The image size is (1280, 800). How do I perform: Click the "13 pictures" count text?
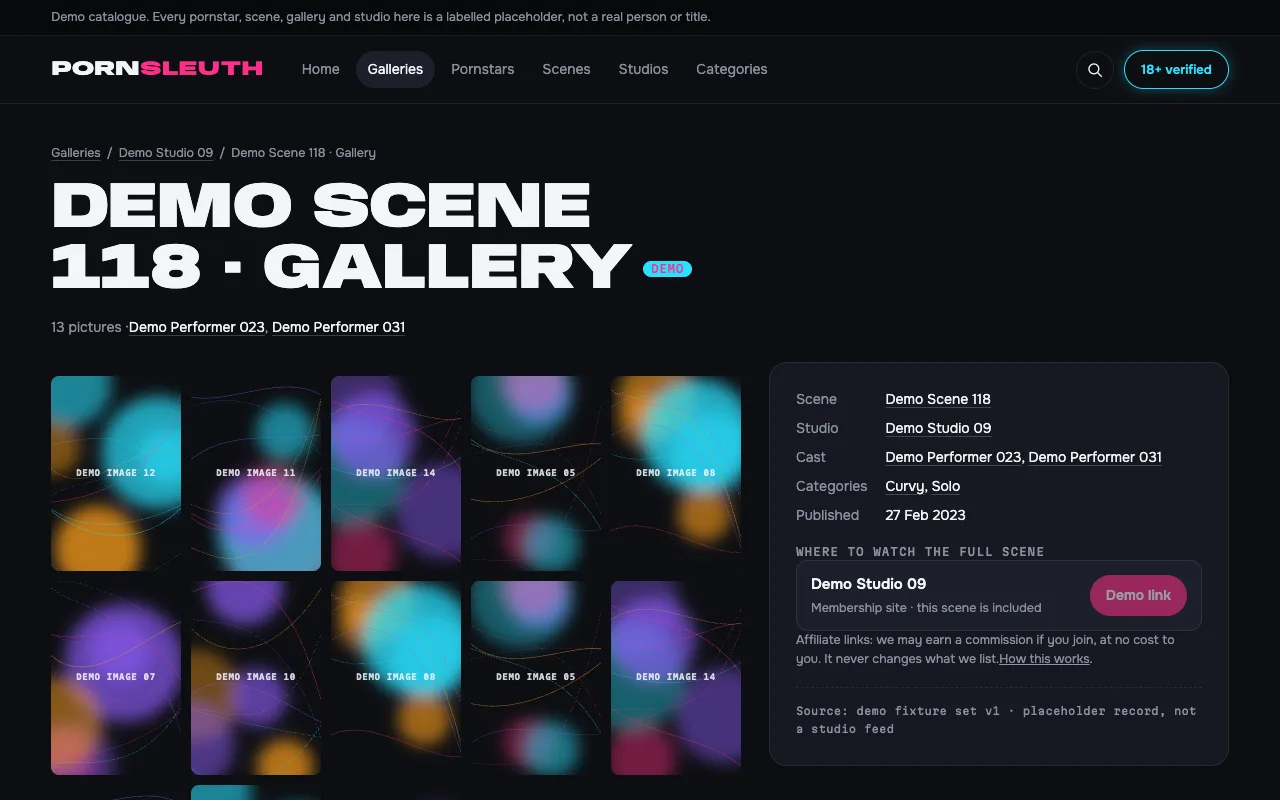pos(86,327)
